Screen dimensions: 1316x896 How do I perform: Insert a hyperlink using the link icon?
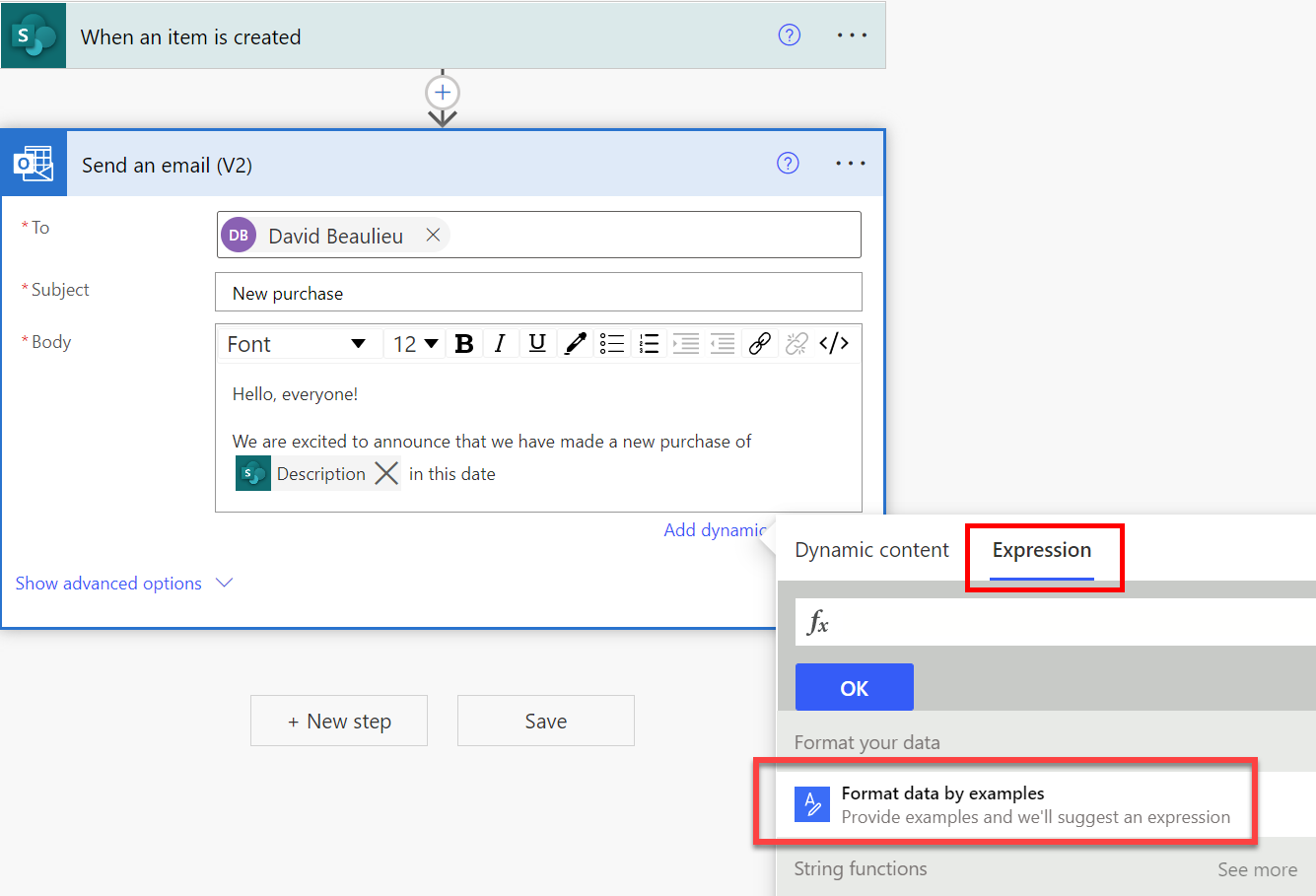[759, 343]
